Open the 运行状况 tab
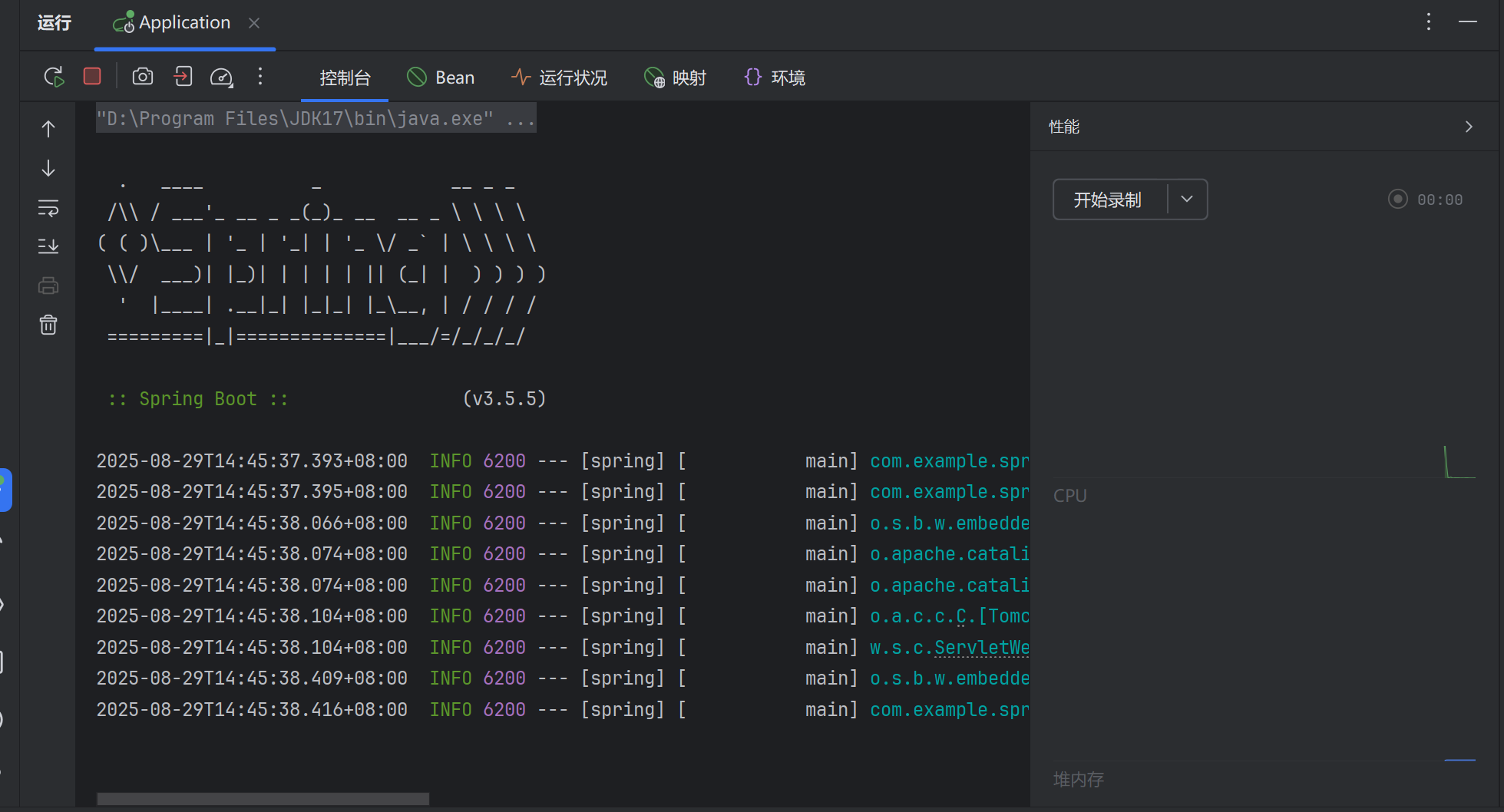 pos(558,78)
